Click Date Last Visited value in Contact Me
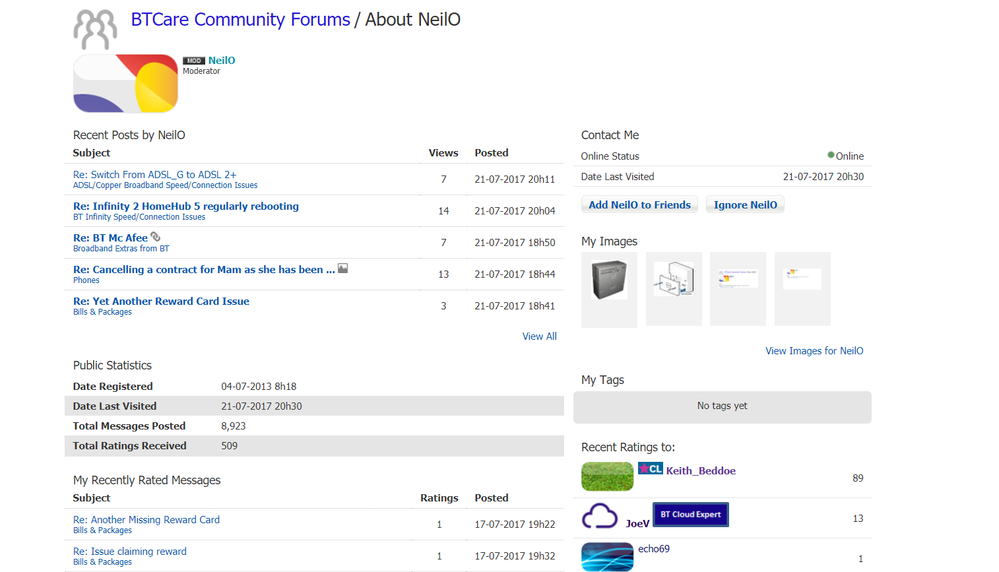Screen dimensions: 999x572 point(823,177)
